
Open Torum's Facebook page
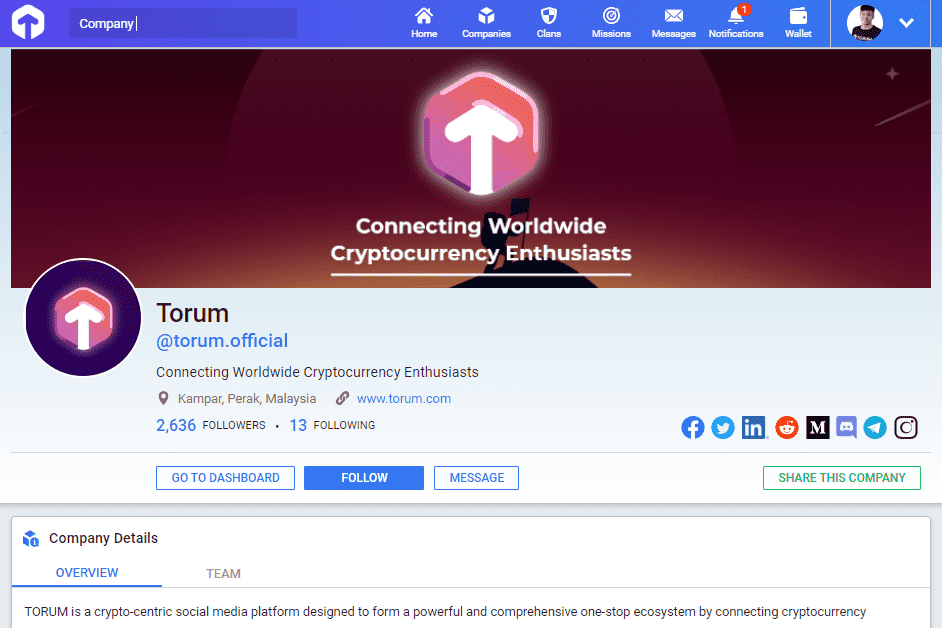click(693, 427)
